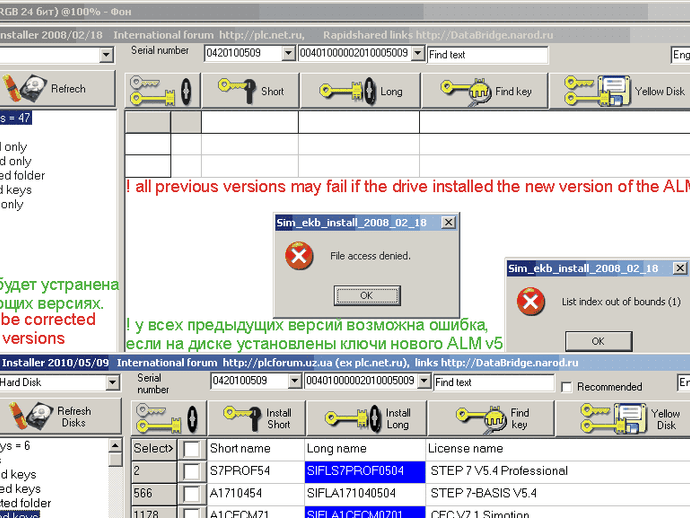The height and width of the screenshot is (518, 690).
Task: Click the Find text field in upper window
Action: (x=488, y=55)
